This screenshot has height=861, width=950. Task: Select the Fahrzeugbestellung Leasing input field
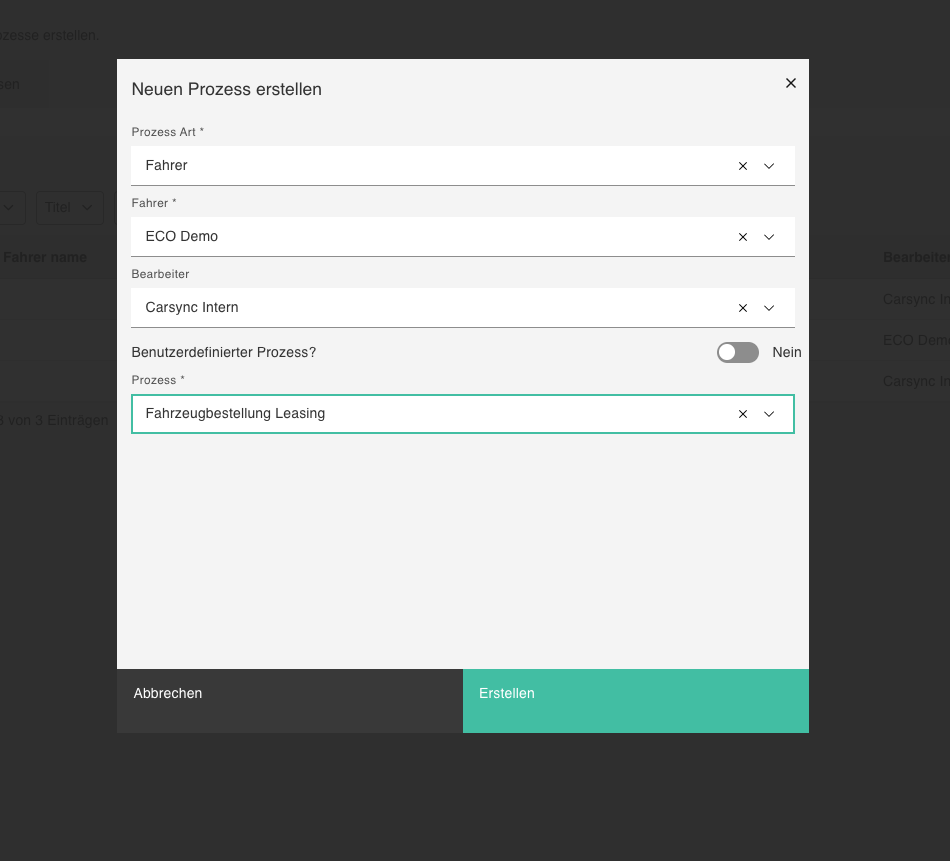click(463, 414)
